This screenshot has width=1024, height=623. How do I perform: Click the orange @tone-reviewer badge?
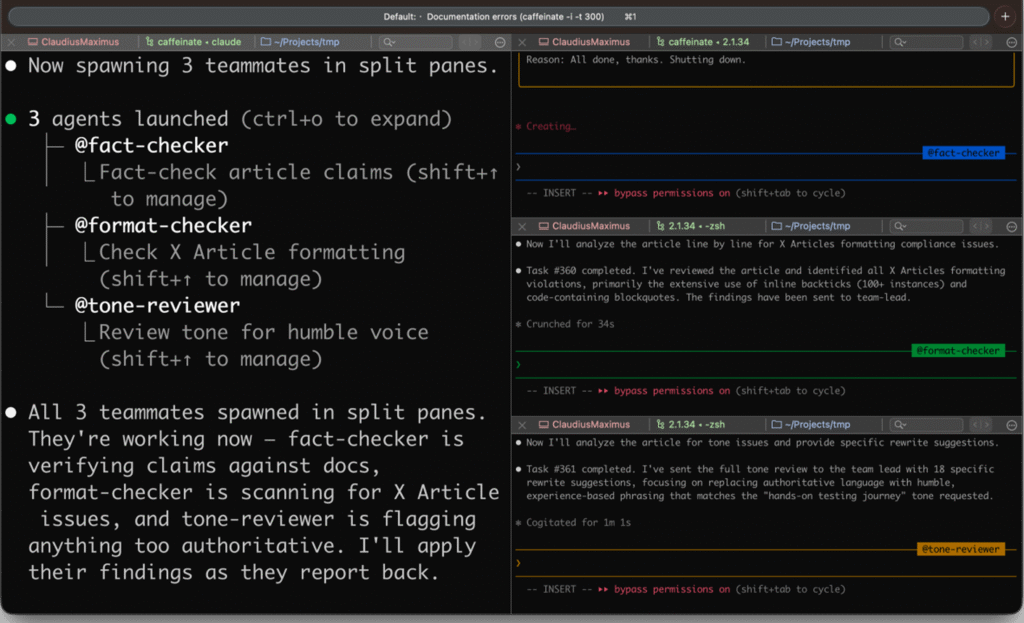pos(961,549)
